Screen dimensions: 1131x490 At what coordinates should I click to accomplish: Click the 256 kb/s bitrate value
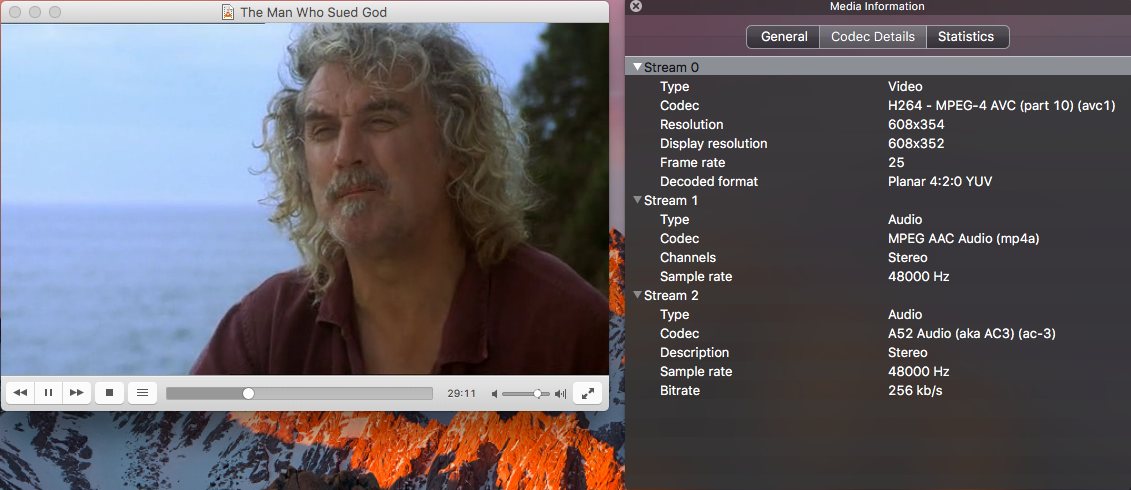tap(915, 390)
